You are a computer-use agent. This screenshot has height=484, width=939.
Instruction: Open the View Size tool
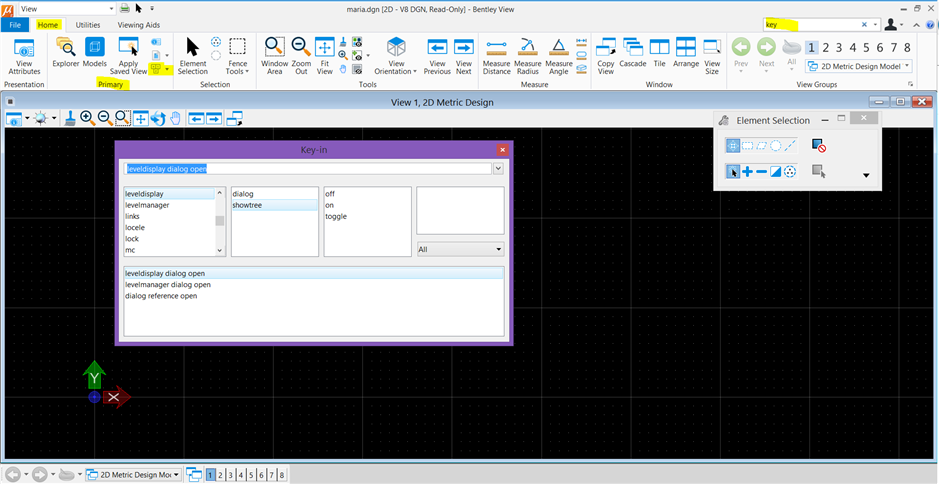712,56
